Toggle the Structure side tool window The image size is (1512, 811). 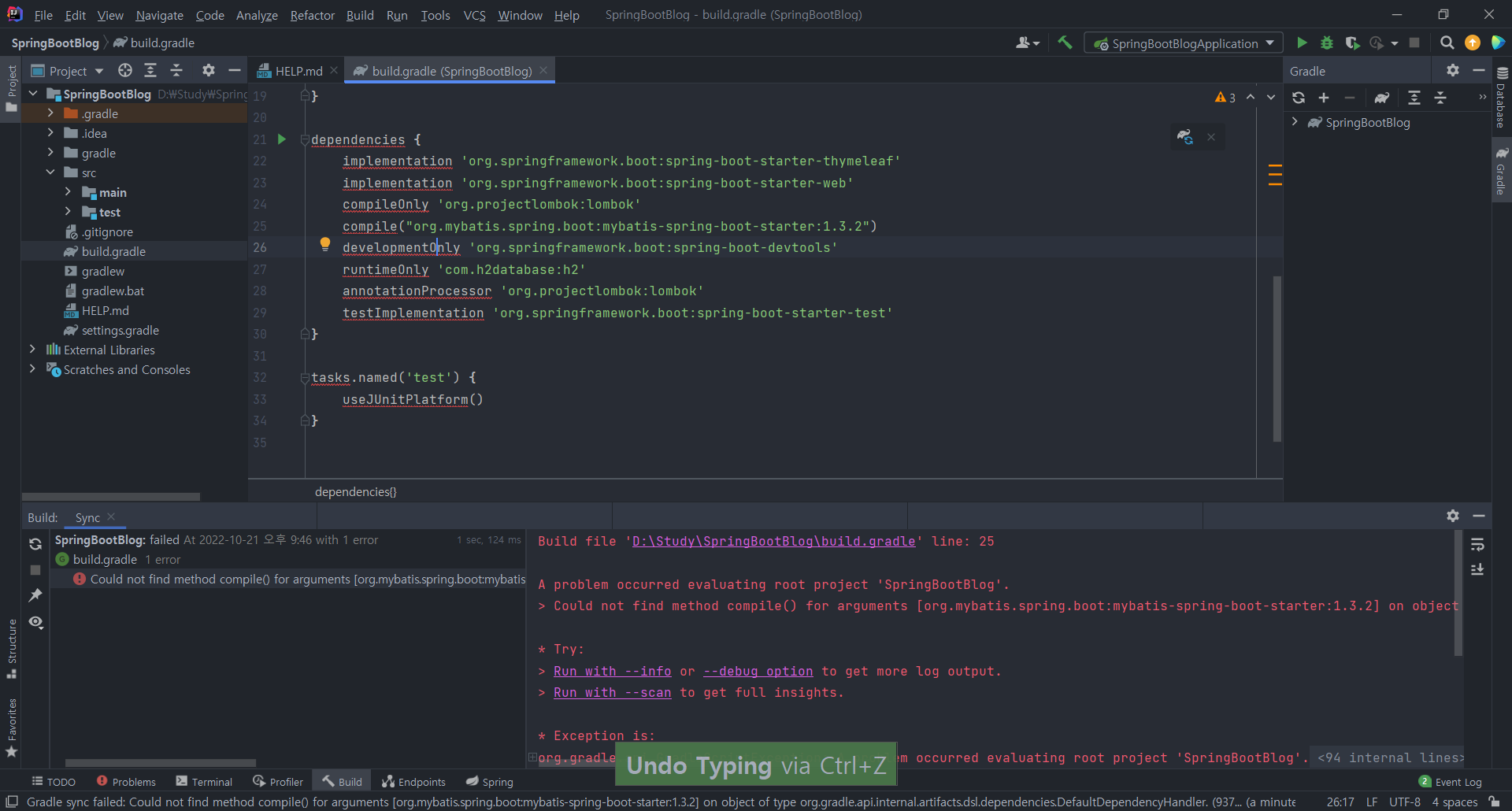click(11, 649)
